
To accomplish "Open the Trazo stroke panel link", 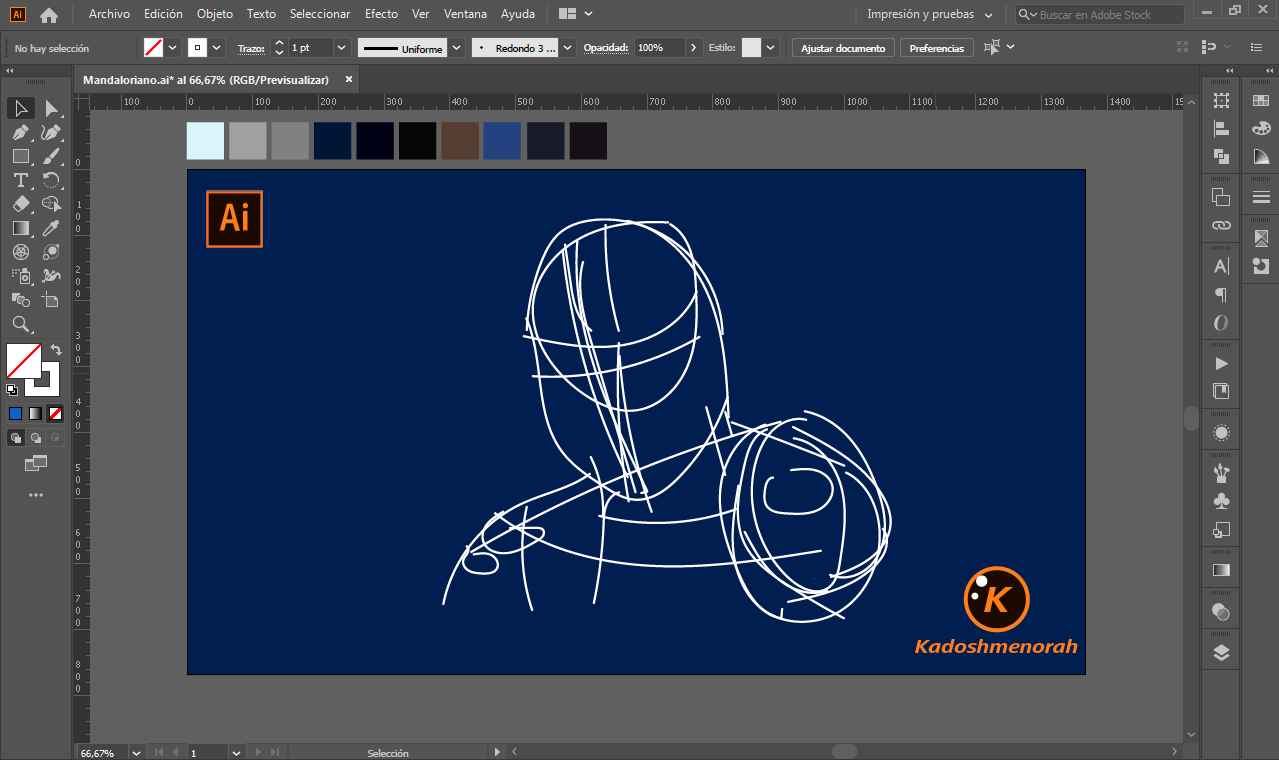I will click(x=251, y=48).
